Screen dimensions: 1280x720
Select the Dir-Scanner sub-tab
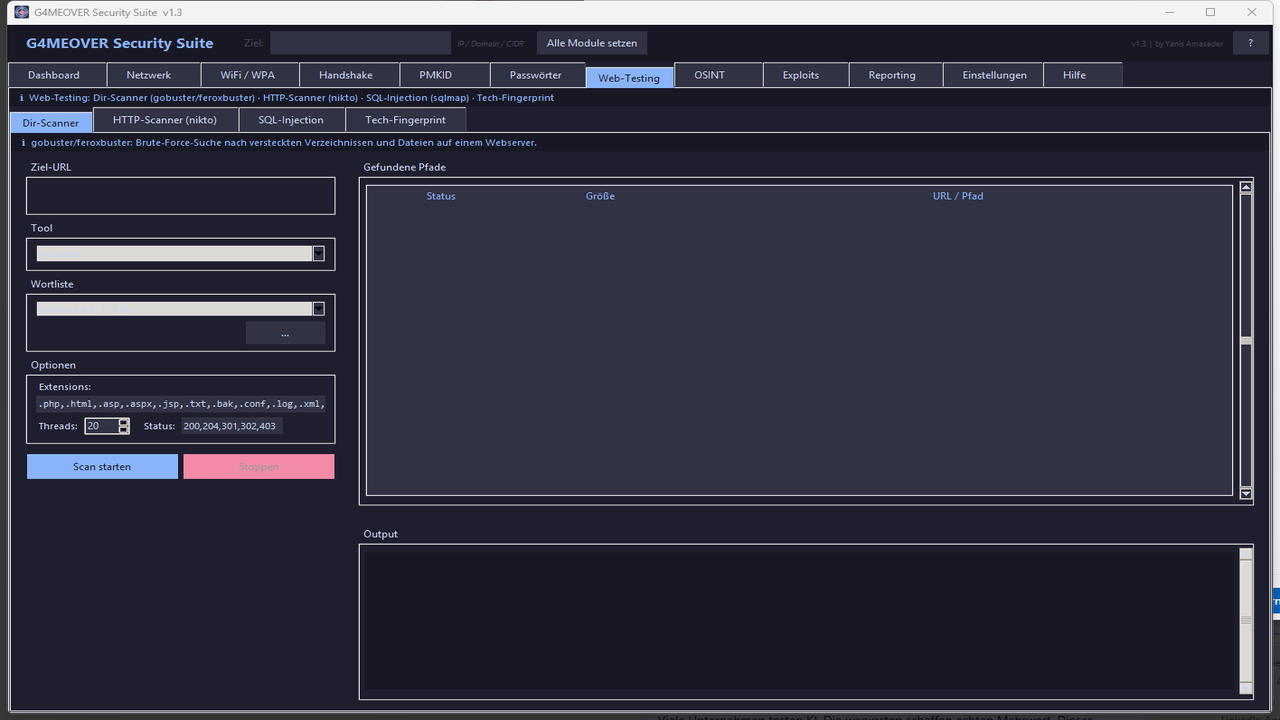[51, 122]
